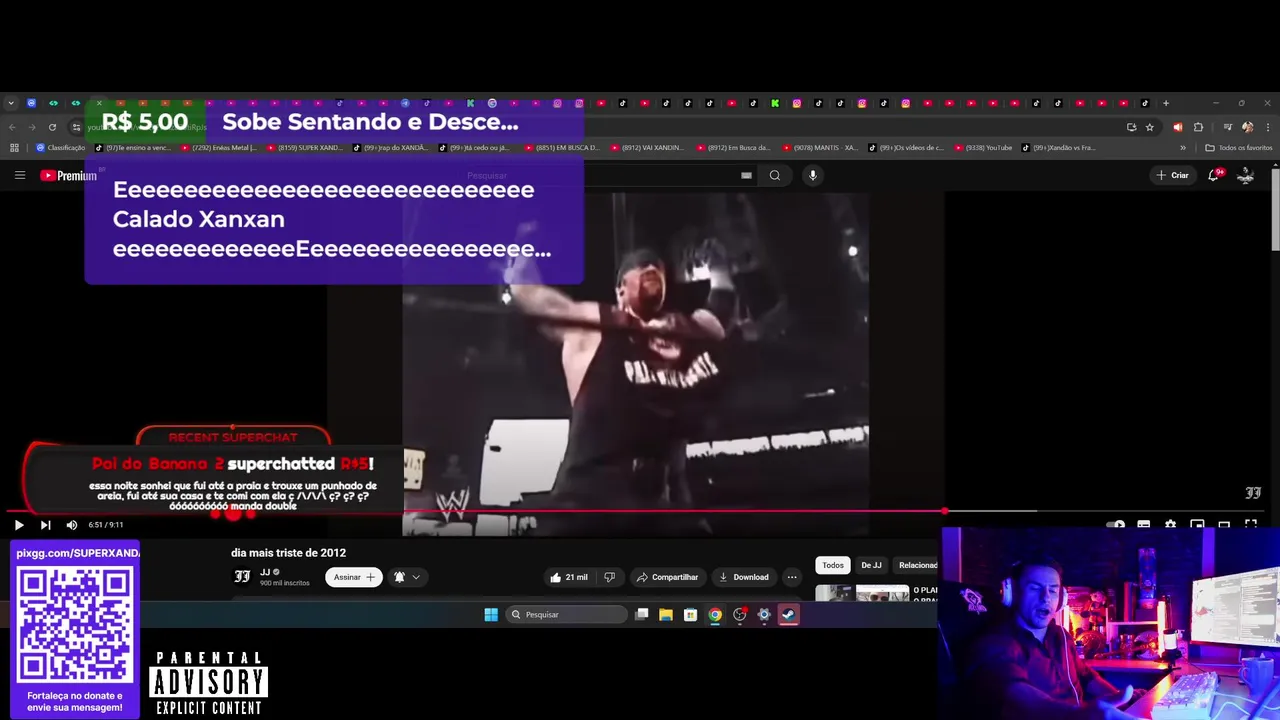
Task: Go back in Chrome
Action: [12, 127]
